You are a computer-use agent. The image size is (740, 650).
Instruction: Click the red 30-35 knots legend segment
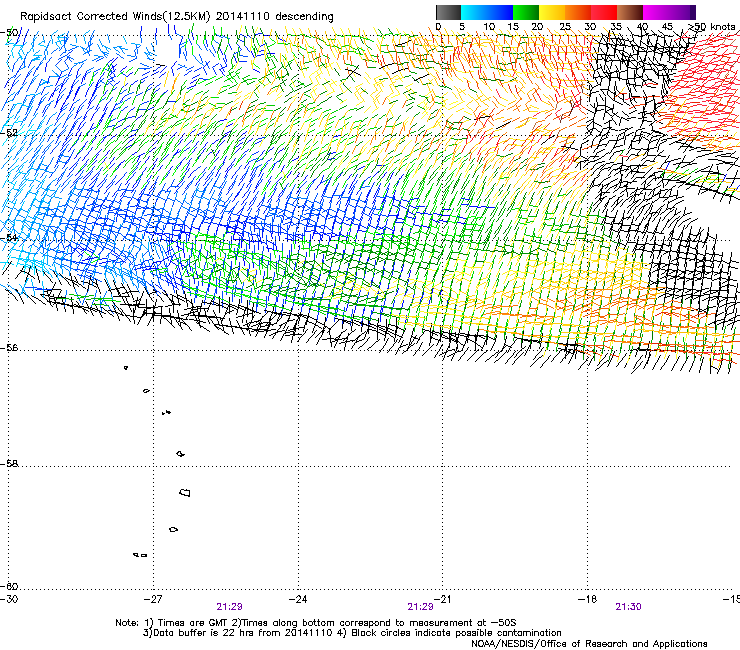604,12
